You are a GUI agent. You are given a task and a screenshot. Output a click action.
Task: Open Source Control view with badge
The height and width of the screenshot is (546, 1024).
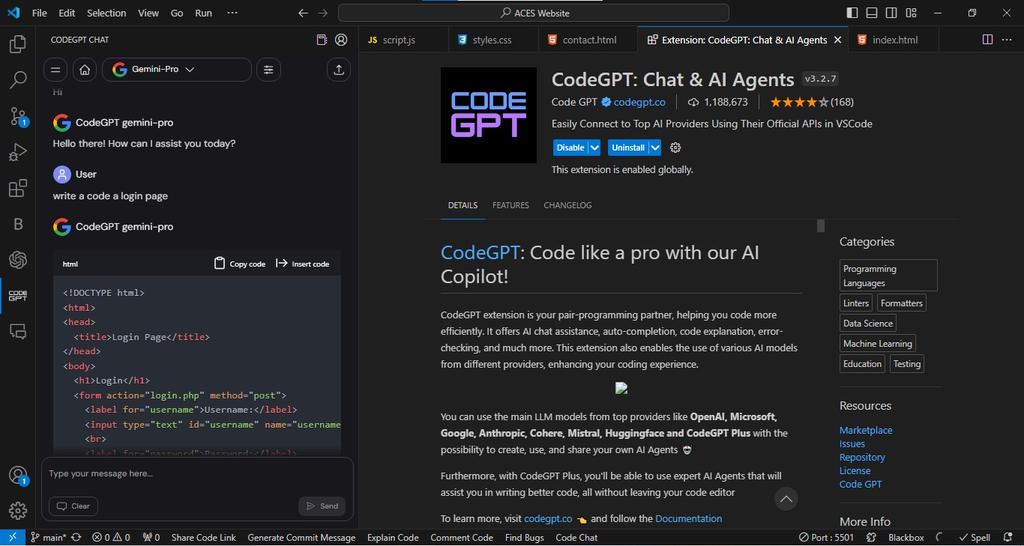(18, 117)
